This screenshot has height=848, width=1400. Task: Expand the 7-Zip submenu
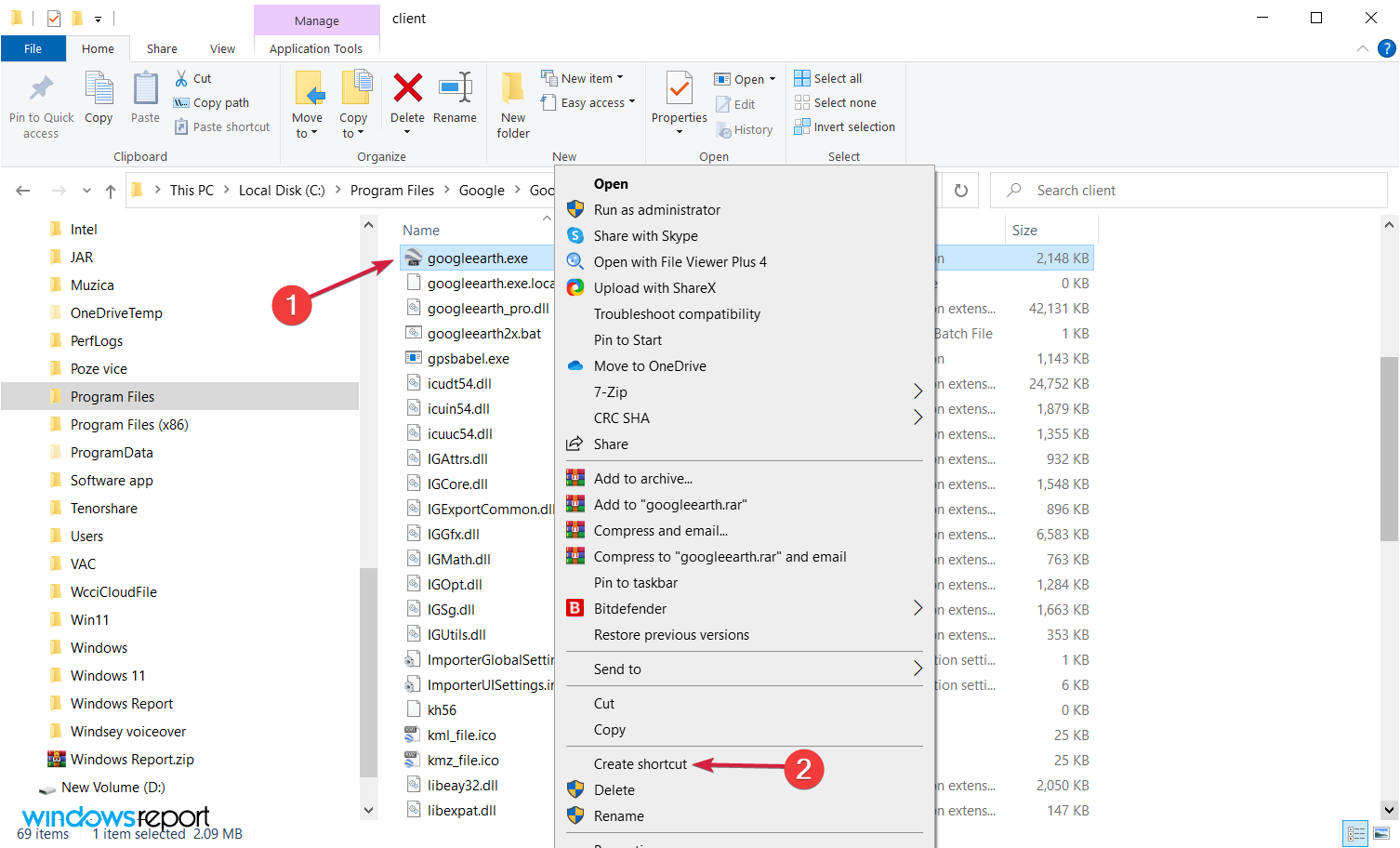[917, 392]
